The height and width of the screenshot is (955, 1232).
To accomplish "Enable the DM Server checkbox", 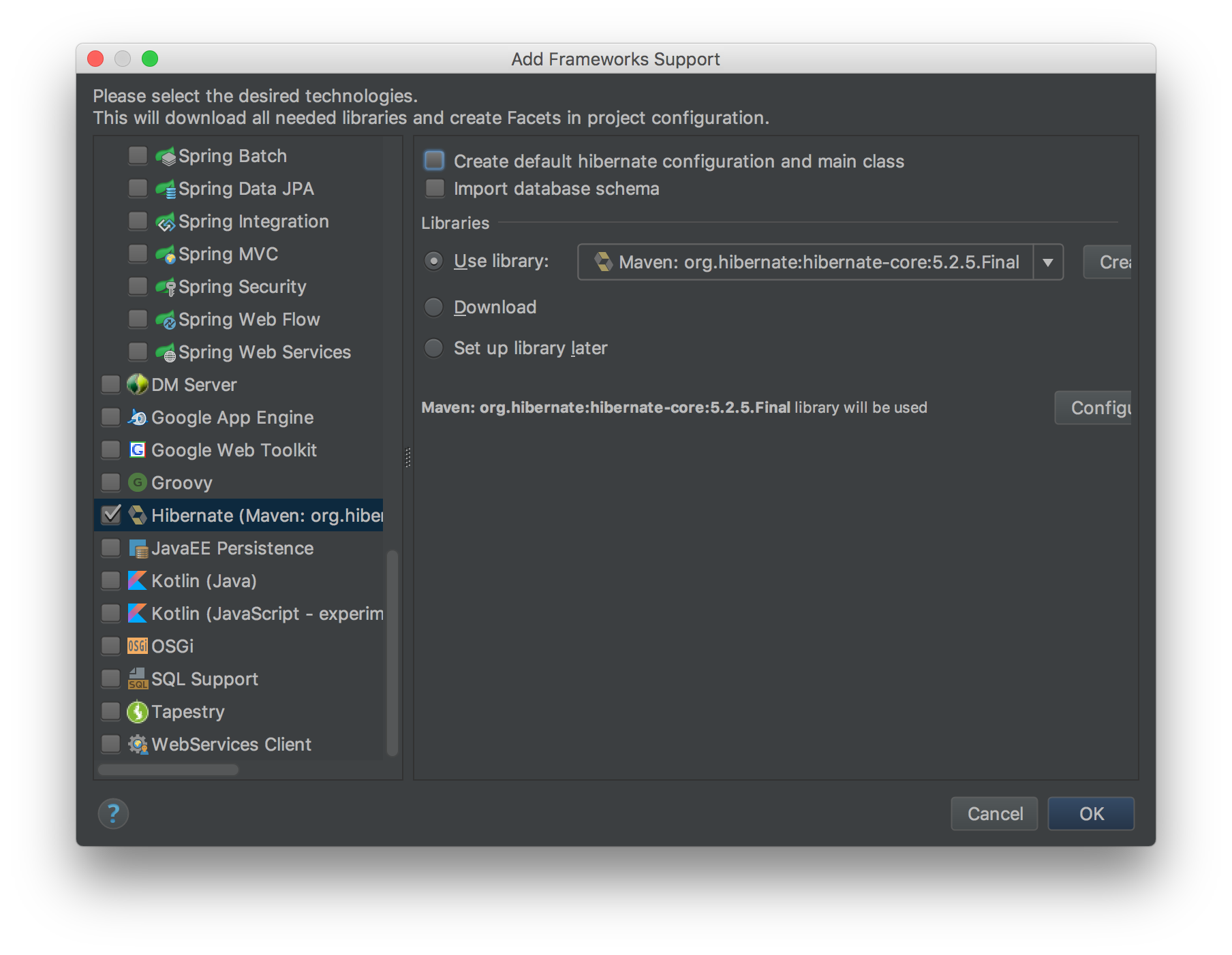I will 110,384.
